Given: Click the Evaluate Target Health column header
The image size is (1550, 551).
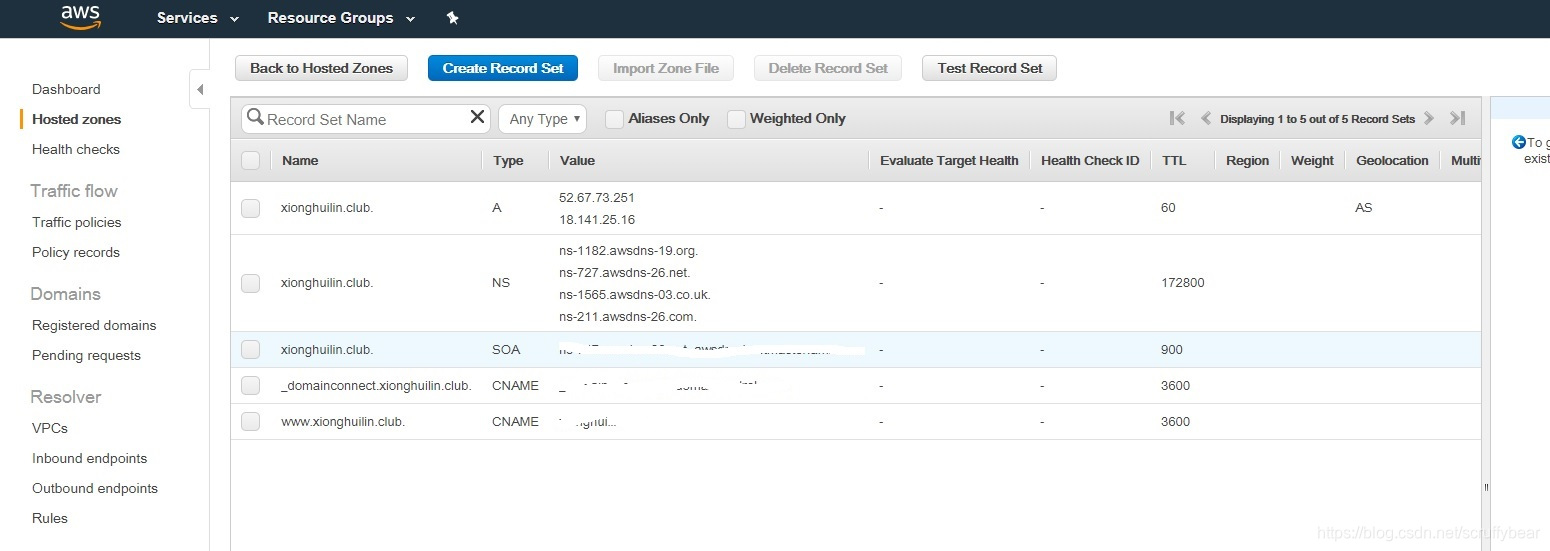Looking at the screenshot, I should coord(949,160).
